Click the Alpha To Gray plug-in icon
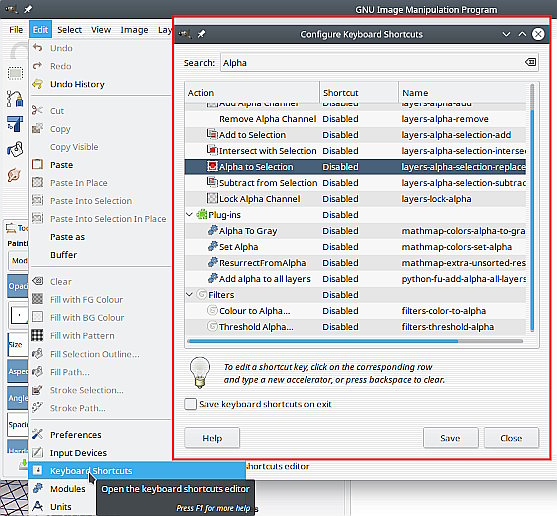557x516 pixels. point(212,230)
